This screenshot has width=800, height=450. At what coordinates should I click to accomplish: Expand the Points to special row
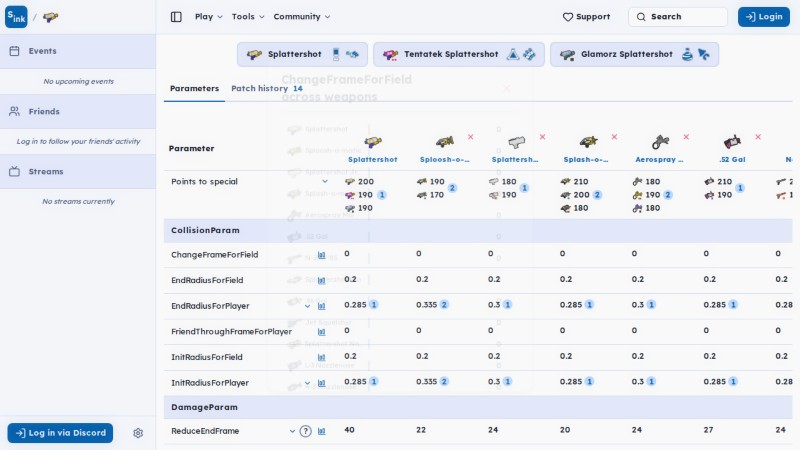[x=325, y=182]
